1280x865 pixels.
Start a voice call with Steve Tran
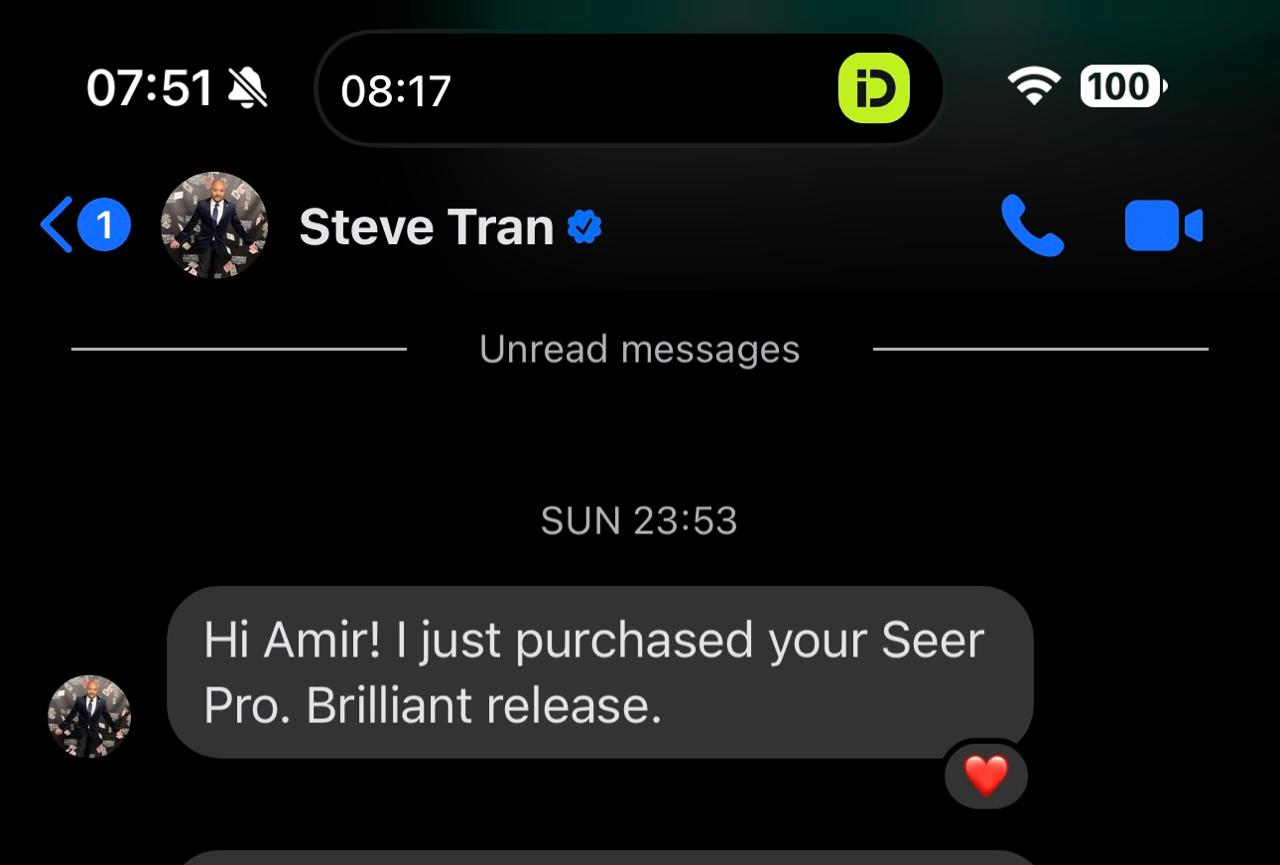[x=1032, y=226]
